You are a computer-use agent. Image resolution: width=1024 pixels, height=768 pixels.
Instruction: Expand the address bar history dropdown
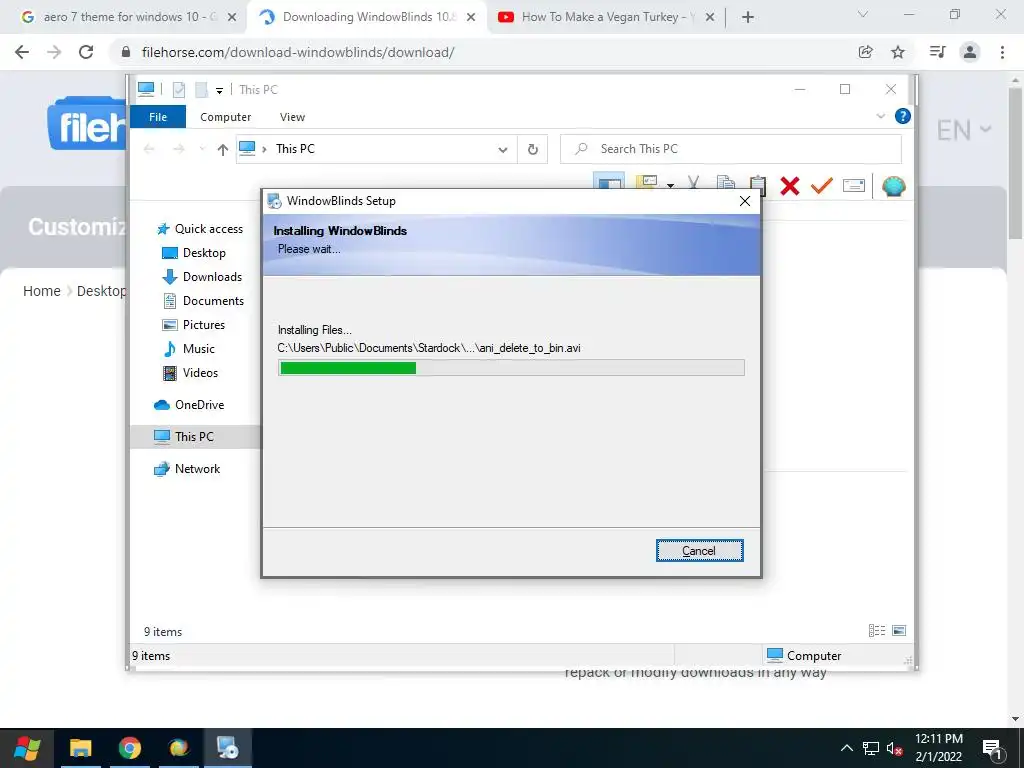(x=503, y=150)
